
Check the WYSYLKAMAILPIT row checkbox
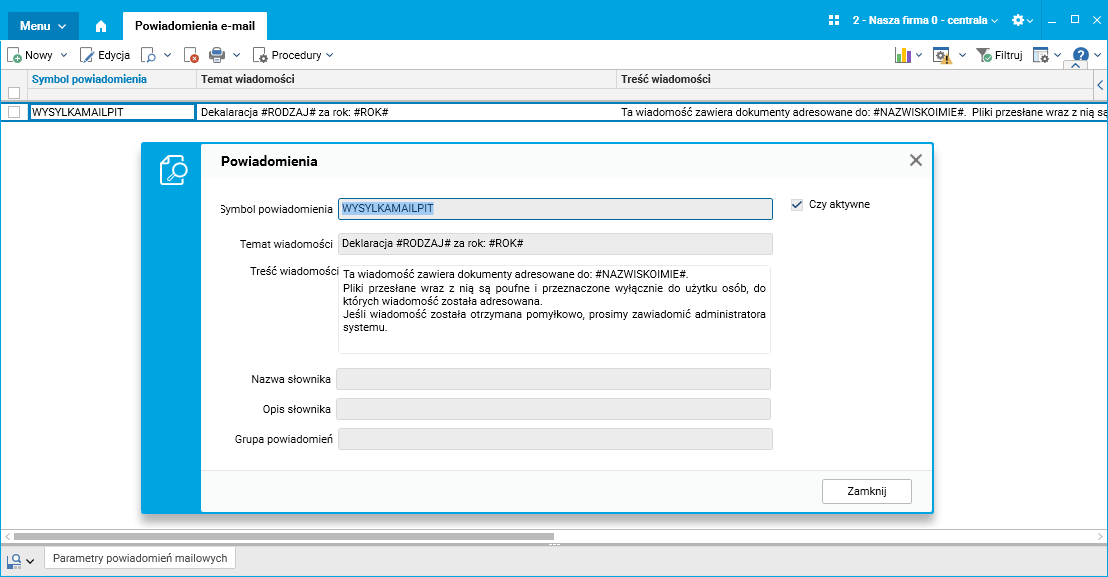pos(14,112)
